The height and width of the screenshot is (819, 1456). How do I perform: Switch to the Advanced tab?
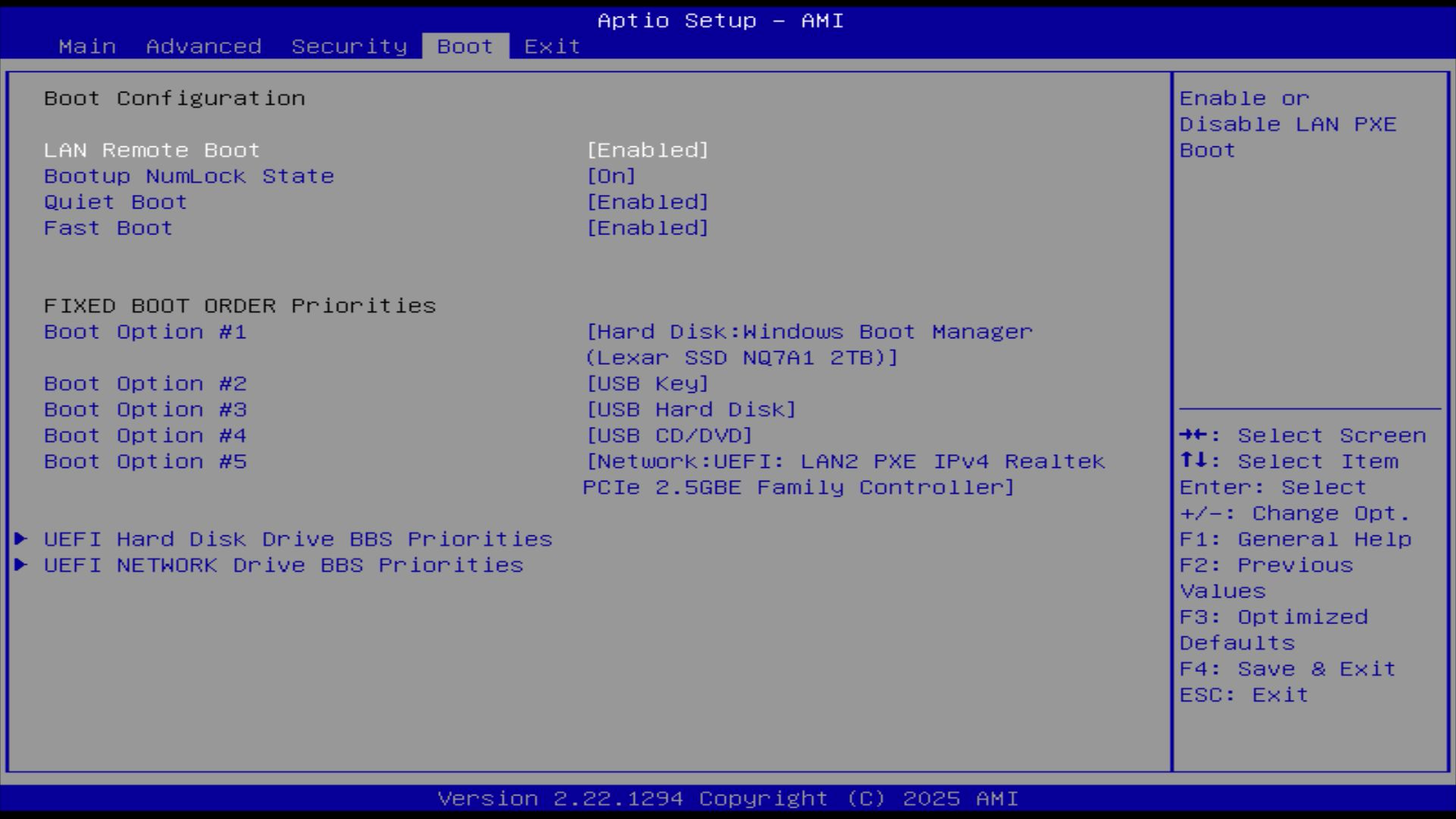click(203, 46)
